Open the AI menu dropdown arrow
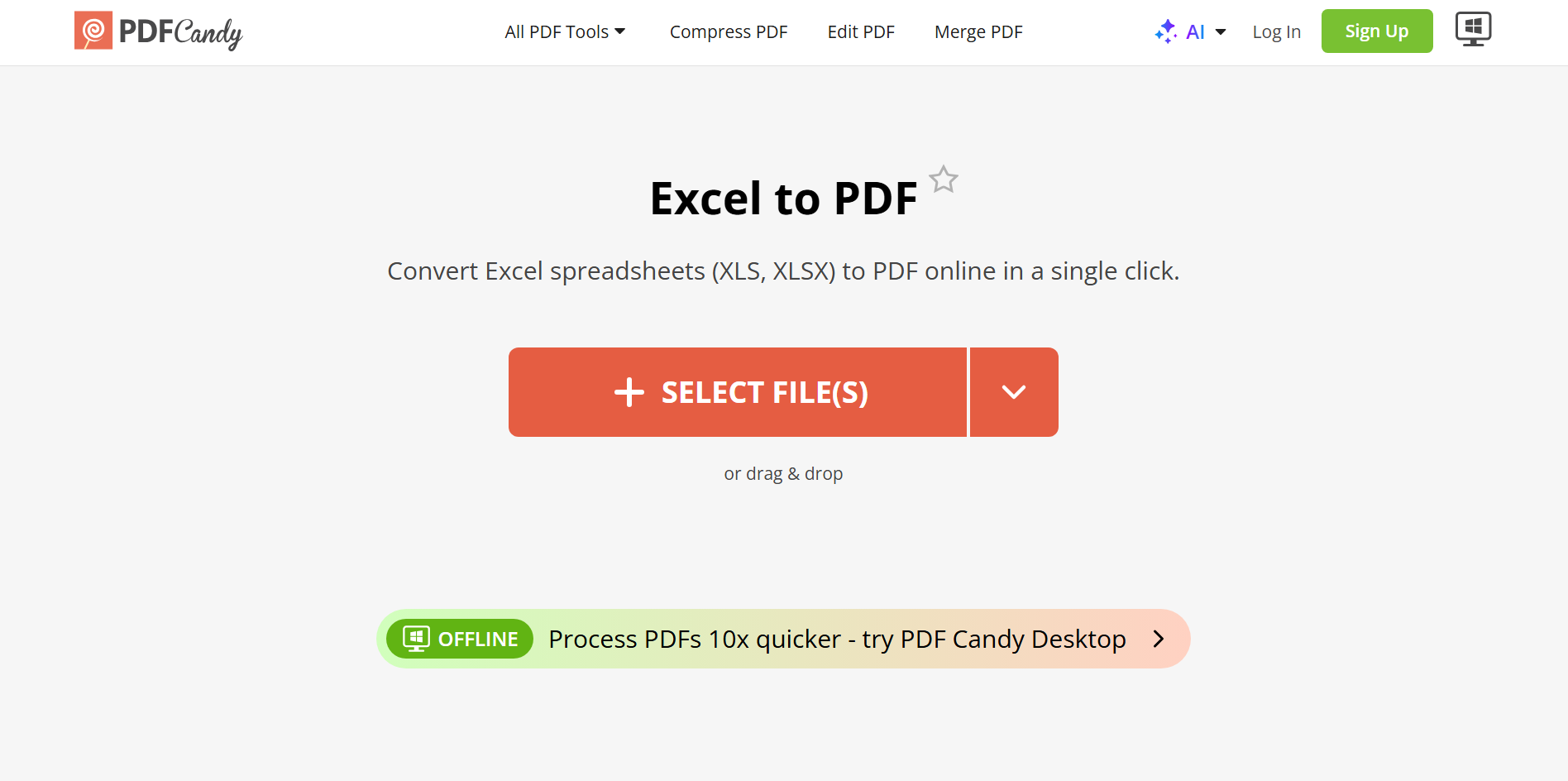 pos(1221,32)
